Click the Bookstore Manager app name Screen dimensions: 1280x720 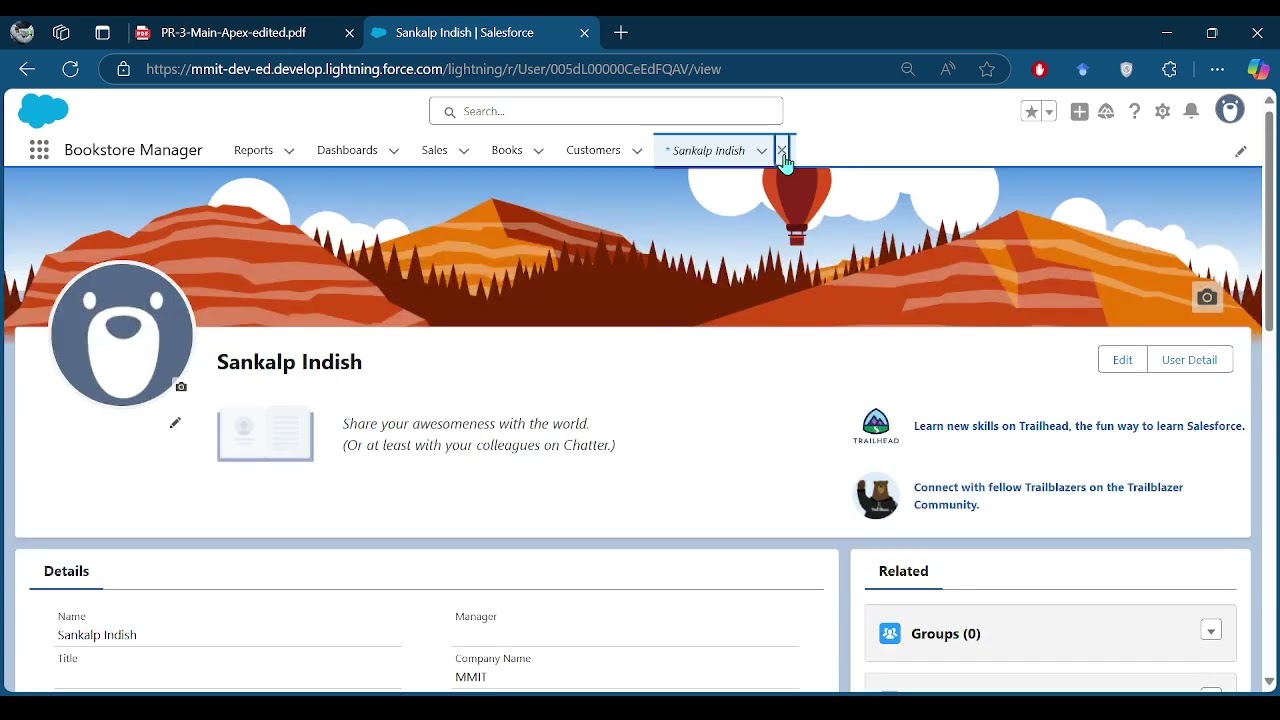[133, 150]
